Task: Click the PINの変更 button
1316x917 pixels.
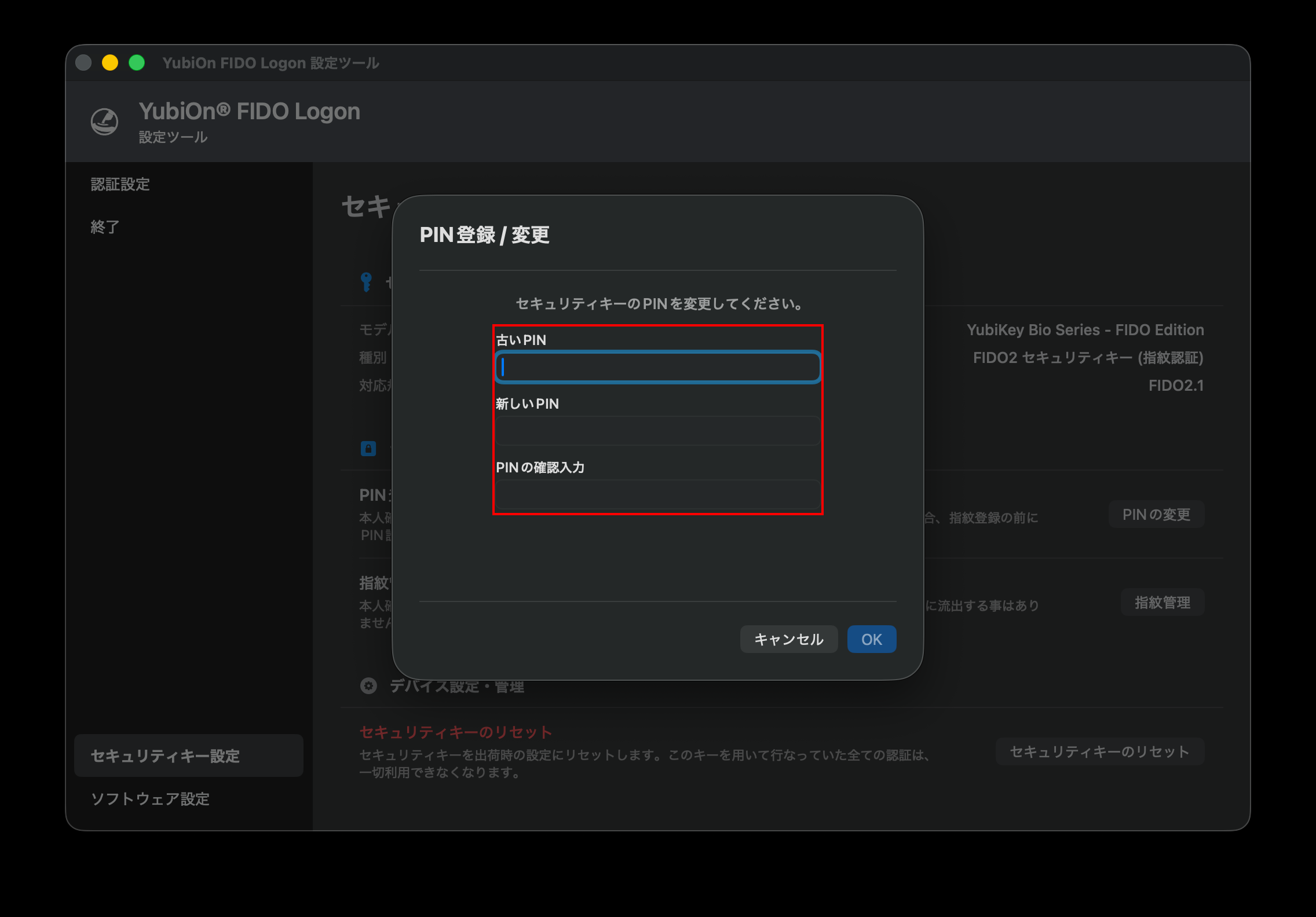Action: [1157, 514]
